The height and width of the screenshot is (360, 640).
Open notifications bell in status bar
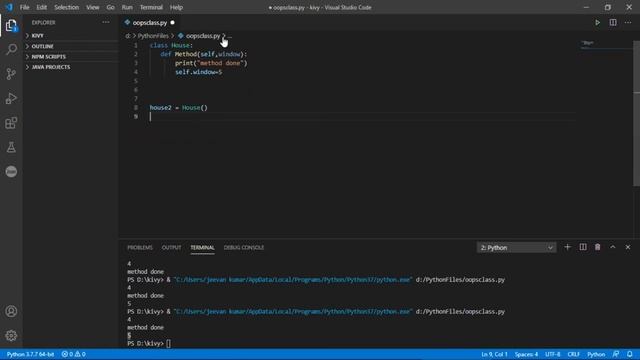[630, 354]
